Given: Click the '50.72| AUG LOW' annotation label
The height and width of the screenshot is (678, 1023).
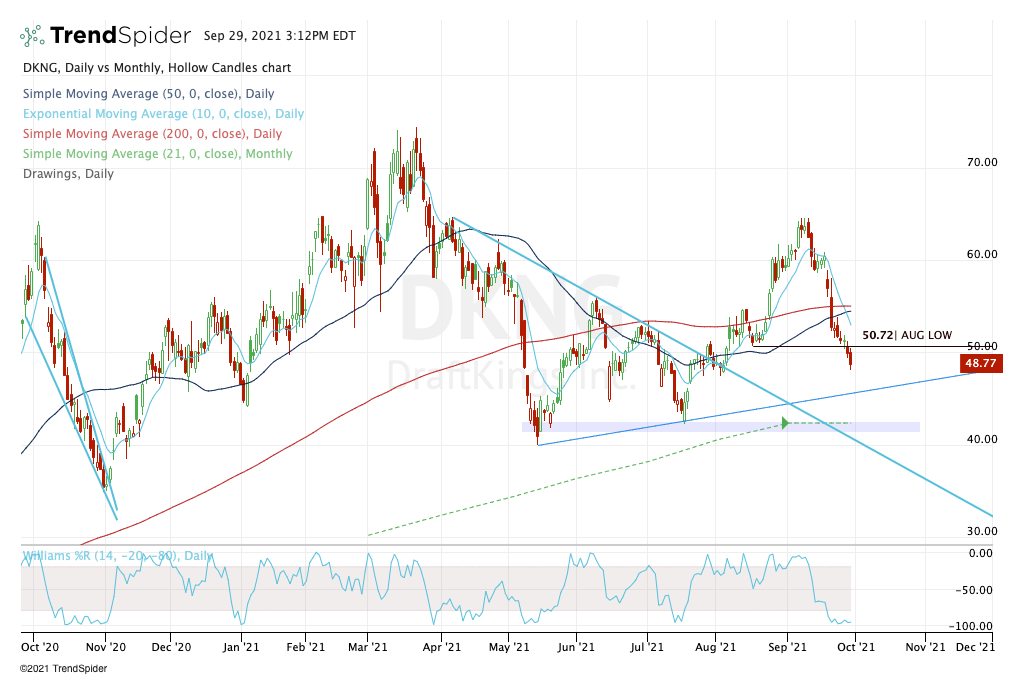Looking at the screenshot, I should [x=907, y=335].
